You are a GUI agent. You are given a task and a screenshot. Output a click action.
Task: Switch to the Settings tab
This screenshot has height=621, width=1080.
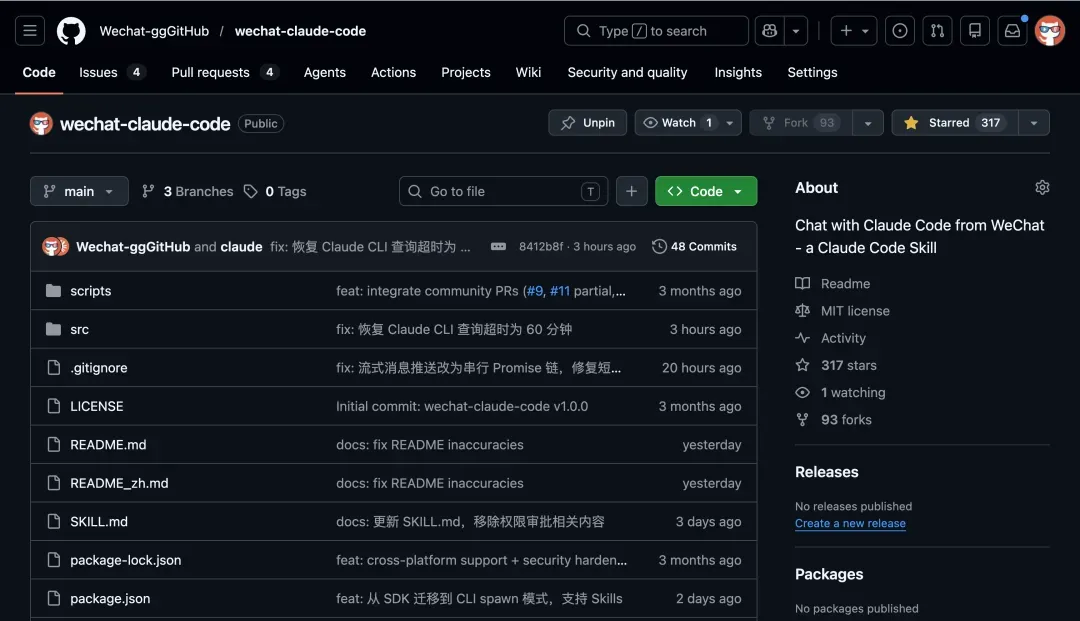pos(812,72)
